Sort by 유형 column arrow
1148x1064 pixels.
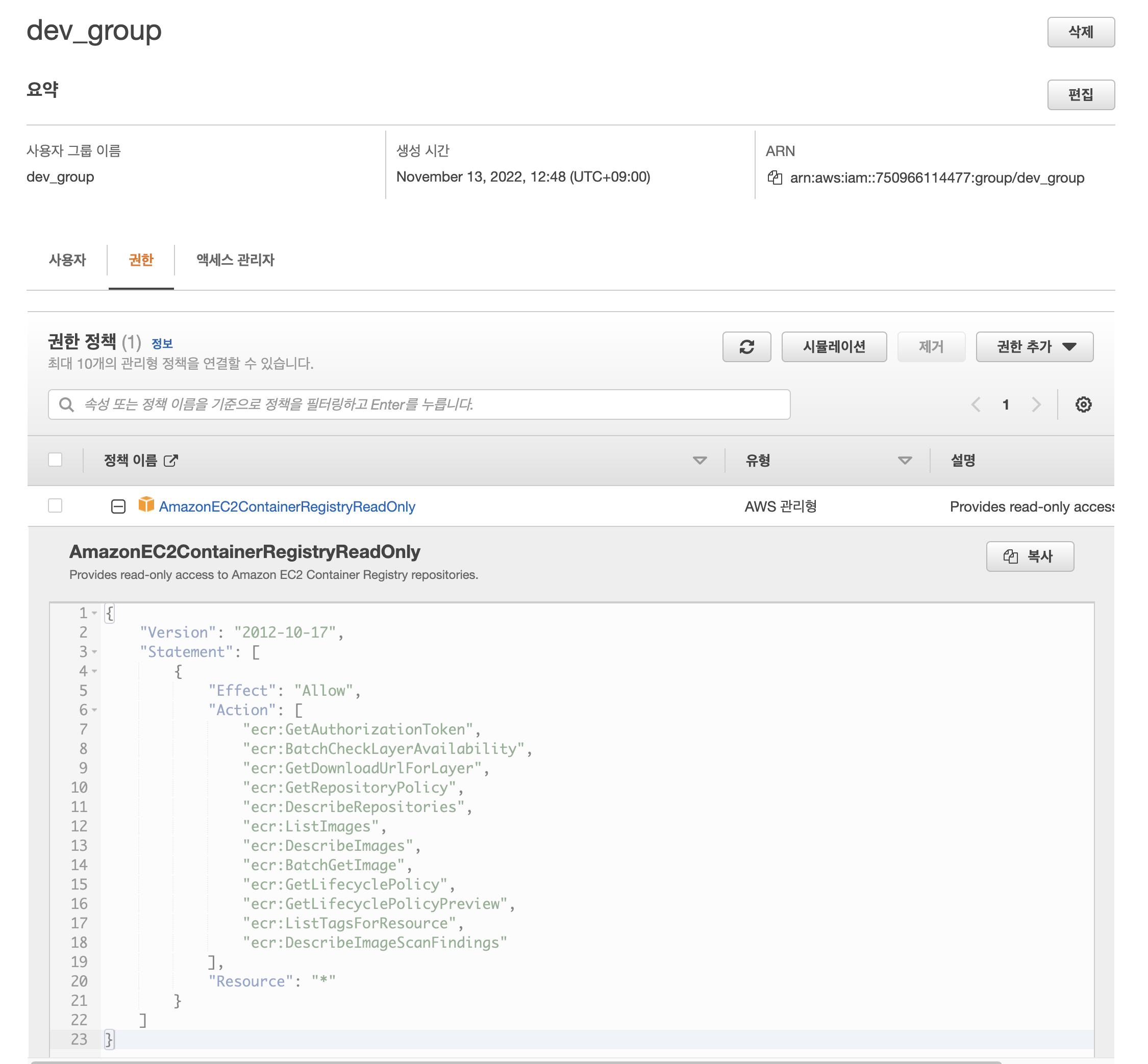[x=904, y=460]
